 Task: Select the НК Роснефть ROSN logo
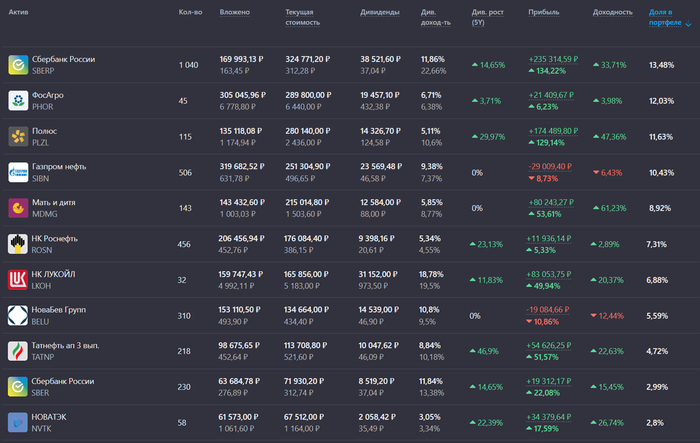coord(18,244)
